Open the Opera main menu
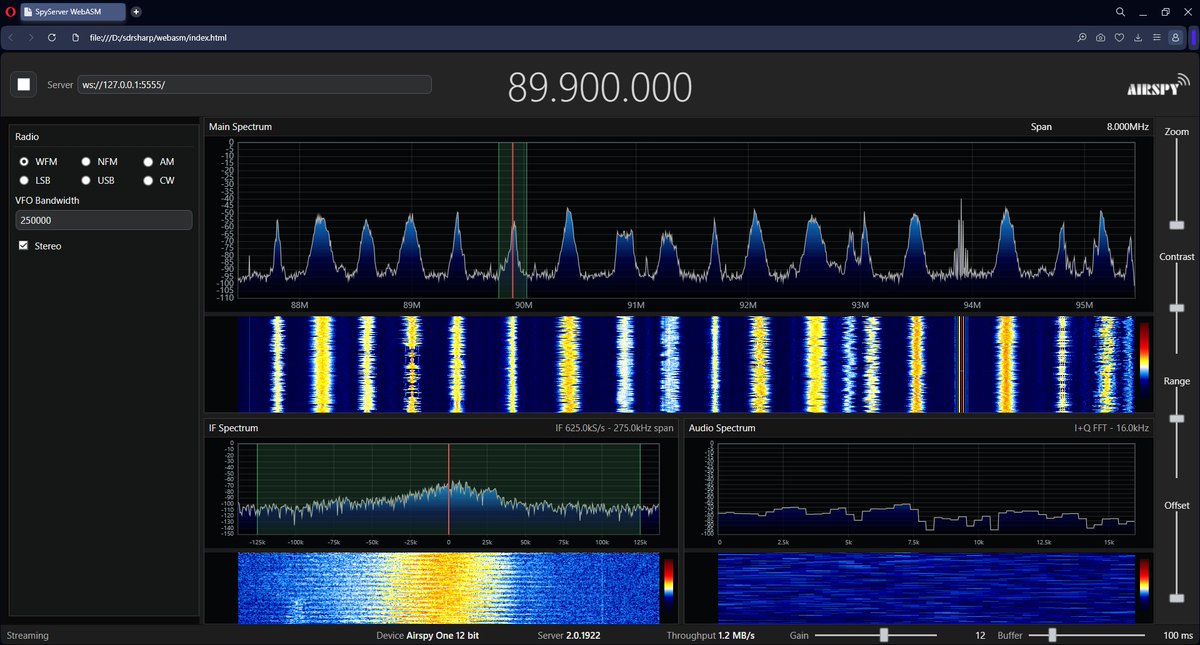 11,11
